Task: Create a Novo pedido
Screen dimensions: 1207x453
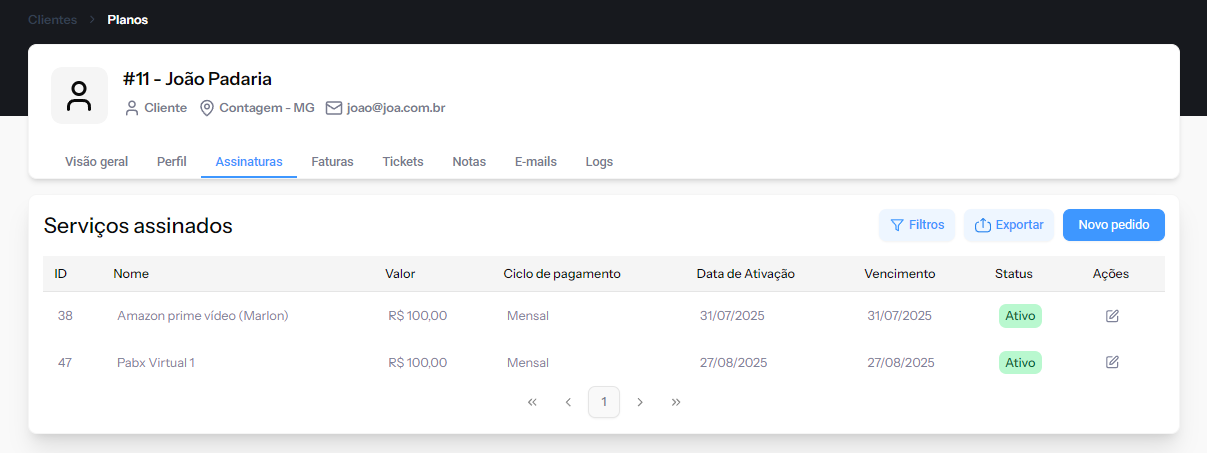Action: pos(1113,225)
